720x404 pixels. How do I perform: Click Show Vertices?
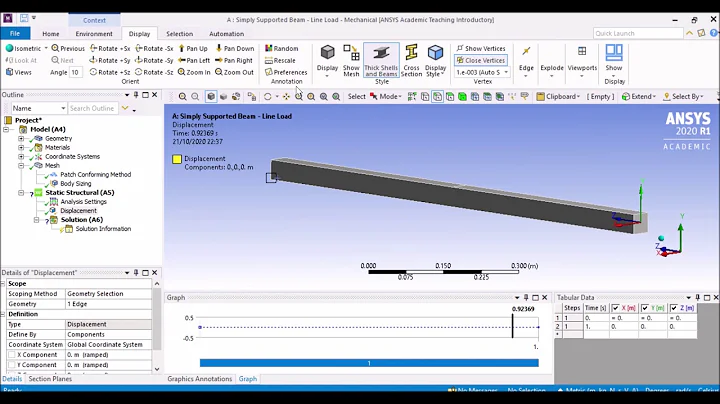pos(481,48)
